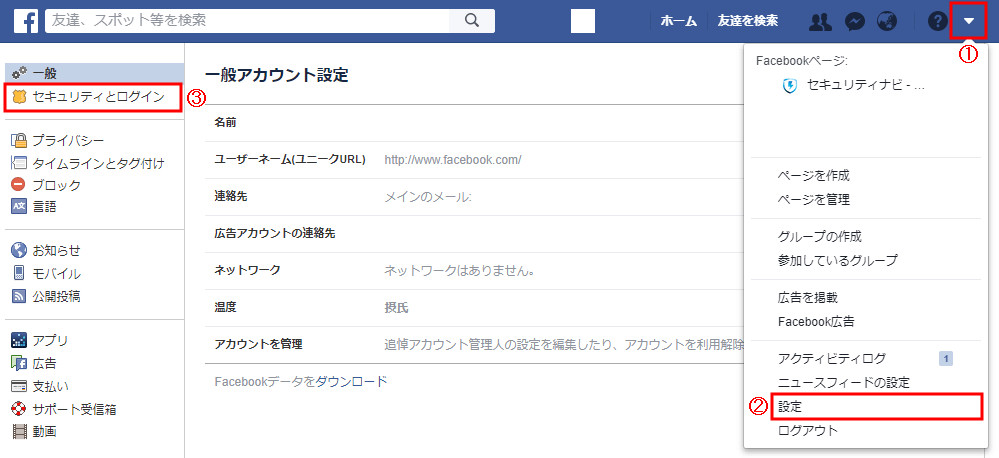Click the セキュリティナビ page name in menu

pos(866,85)
